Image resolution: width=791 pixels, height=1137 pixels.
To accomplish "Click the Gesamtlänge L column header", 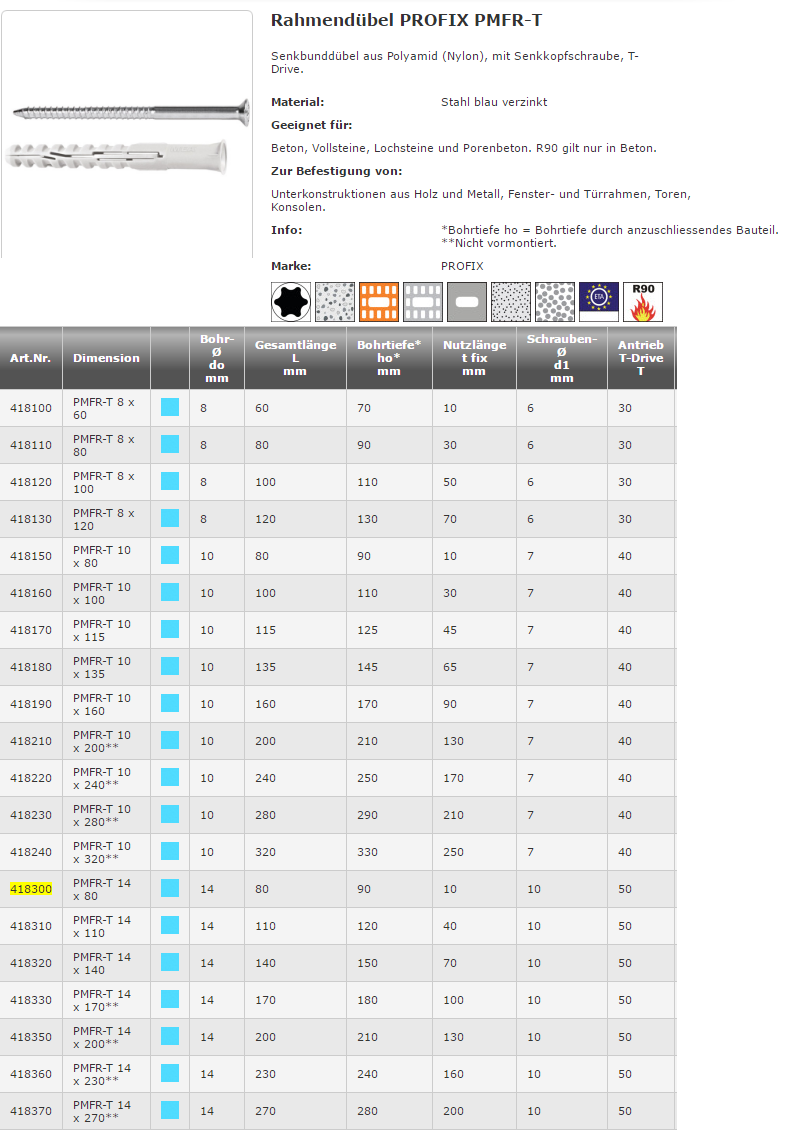I will pos(295,357).
